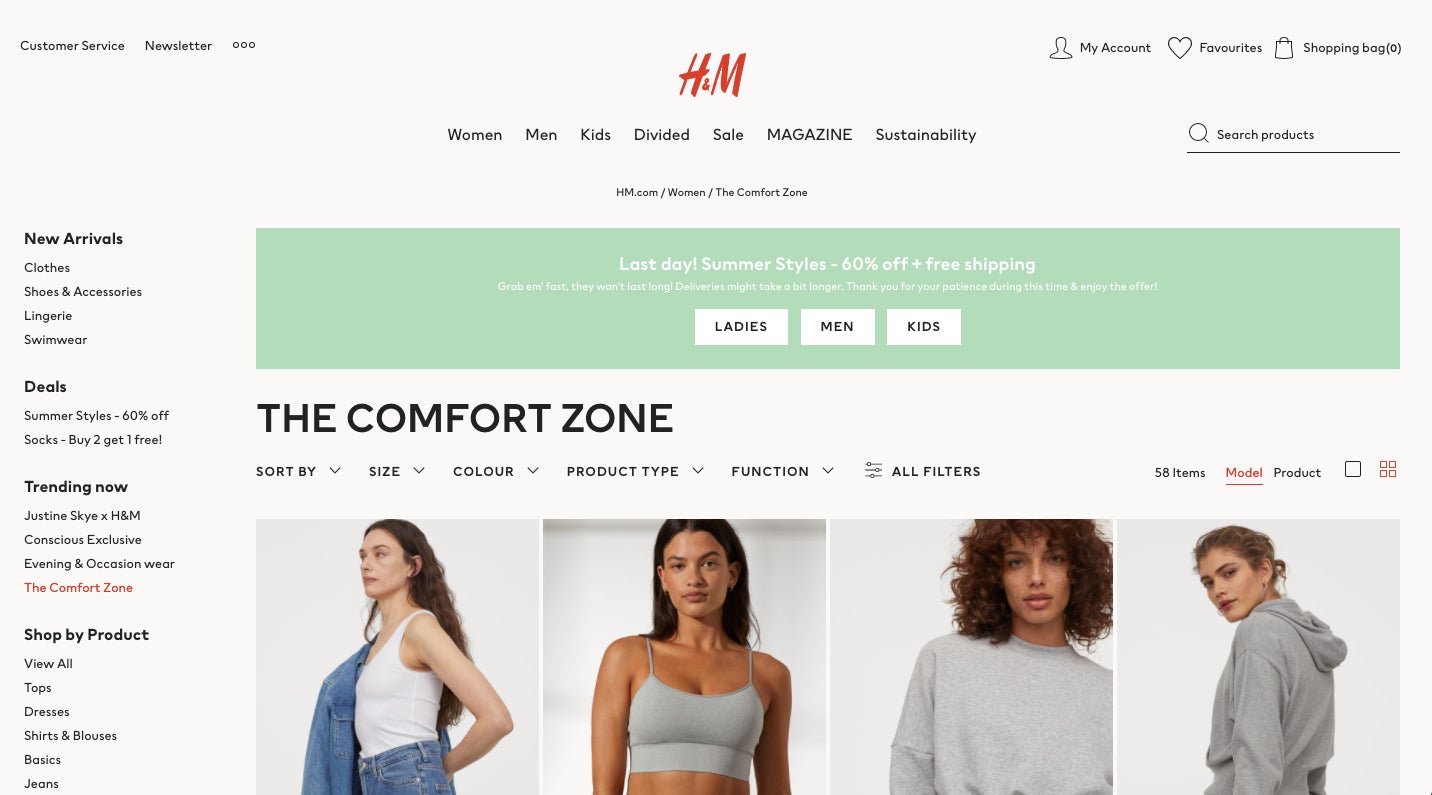
Task: Open the Shopping bag icon
Action: tap(1284, 47)
